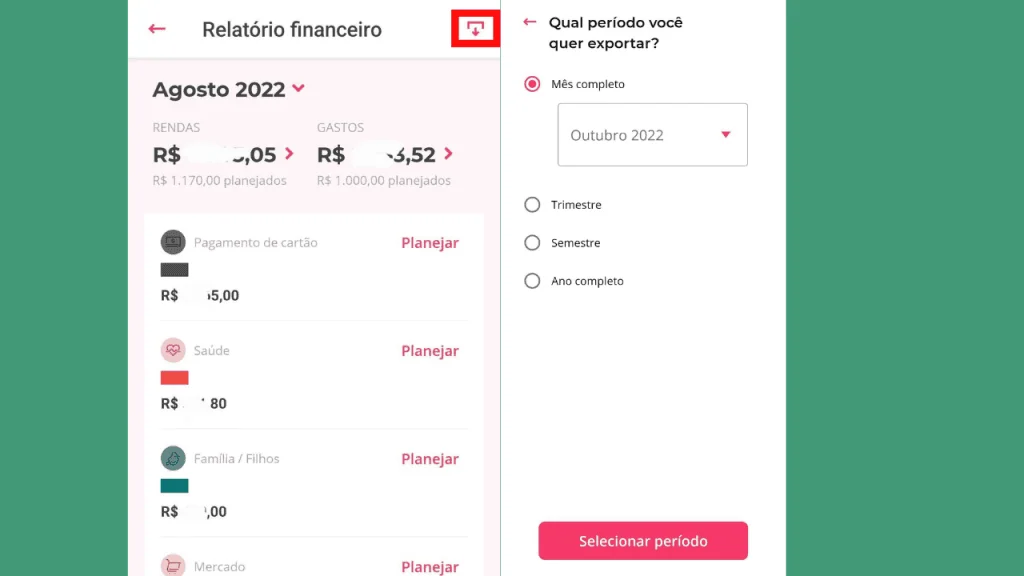Click the Mercado category icon
1024x576 pixels.
tap(173, 565)
